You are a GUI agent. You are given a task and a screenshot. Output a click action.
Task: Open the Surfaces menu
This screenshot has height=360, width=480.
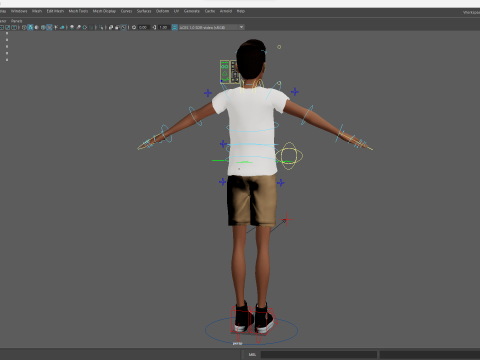[144, 11]
